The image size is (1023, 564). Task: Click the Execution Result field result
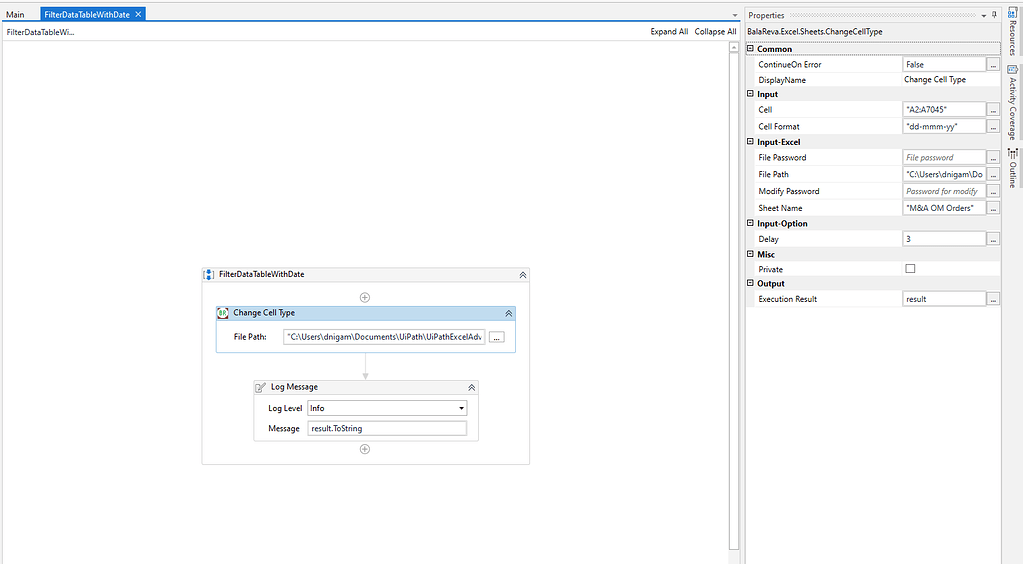(x=944, y=299)
